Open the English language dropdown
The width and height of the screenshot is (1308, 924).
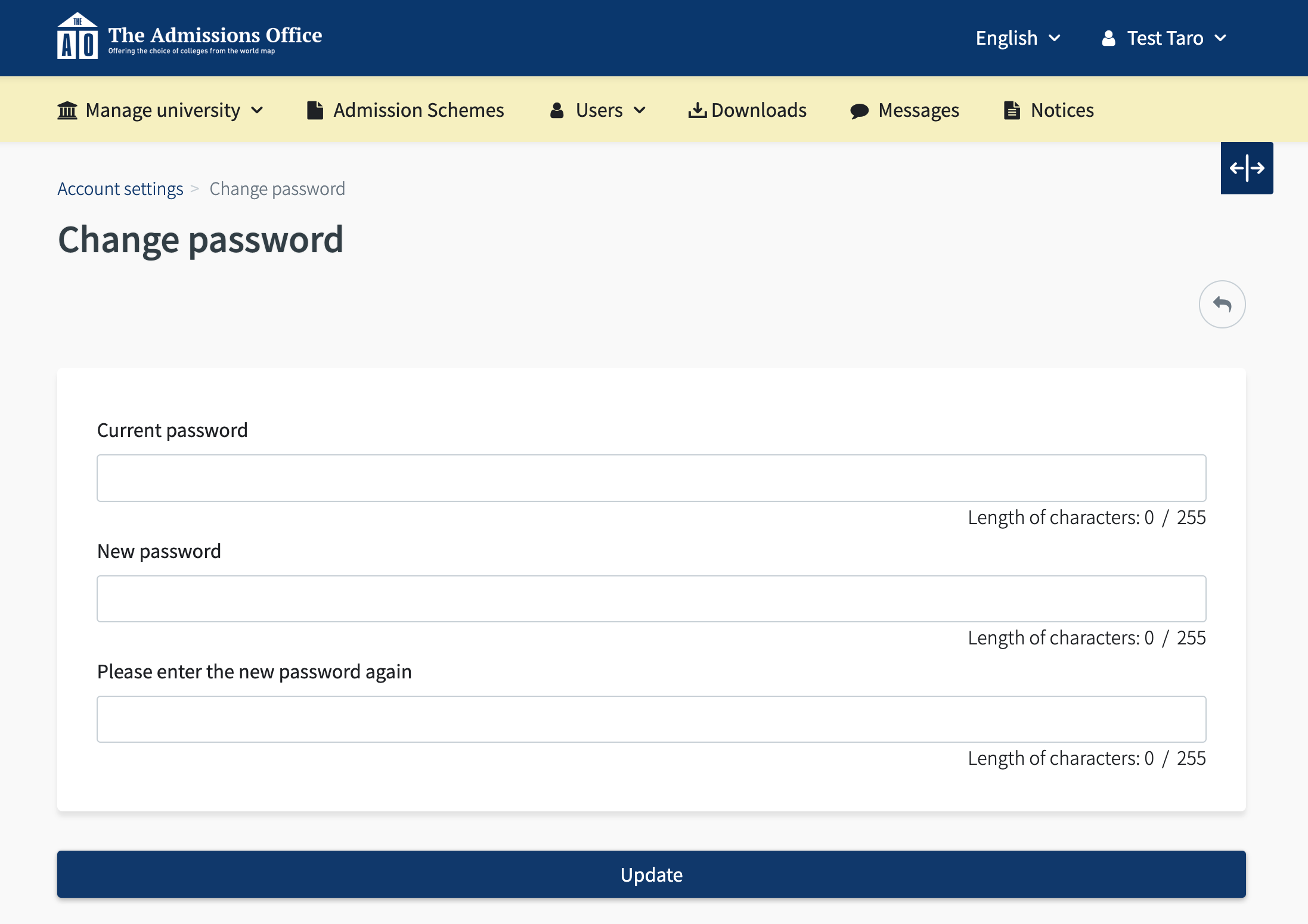point(1018,38)
